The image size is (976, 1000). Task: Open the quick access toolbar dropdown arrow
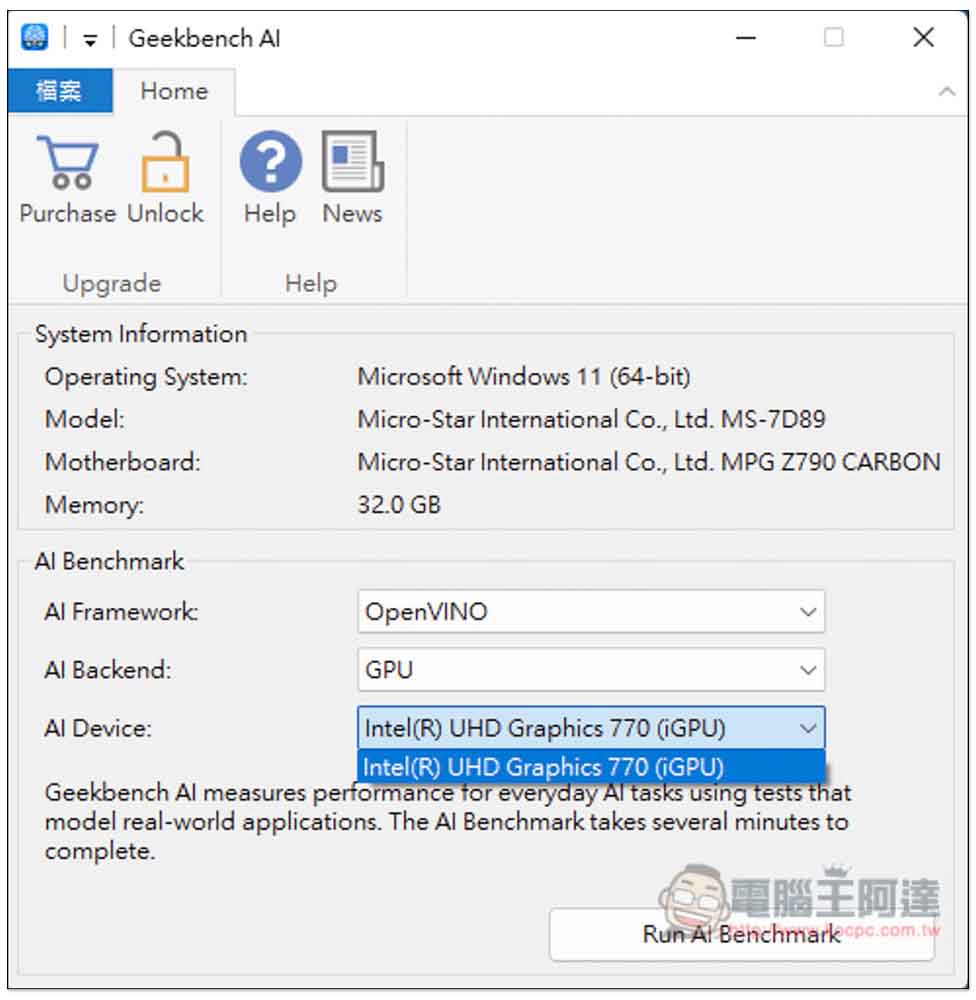[90, 40]
